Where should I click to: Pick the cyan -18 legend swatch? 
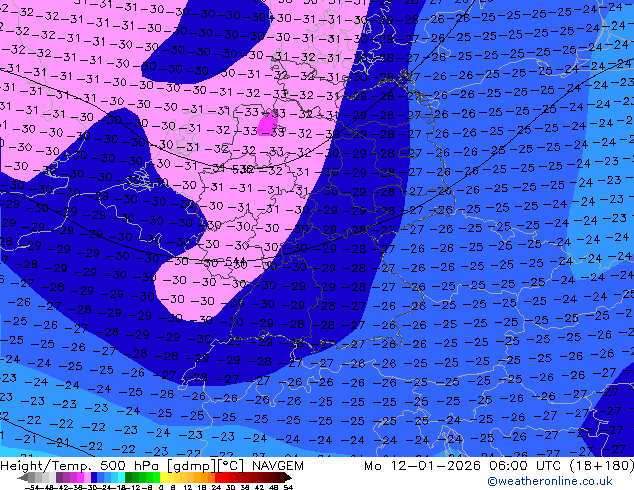coord(121,477)
